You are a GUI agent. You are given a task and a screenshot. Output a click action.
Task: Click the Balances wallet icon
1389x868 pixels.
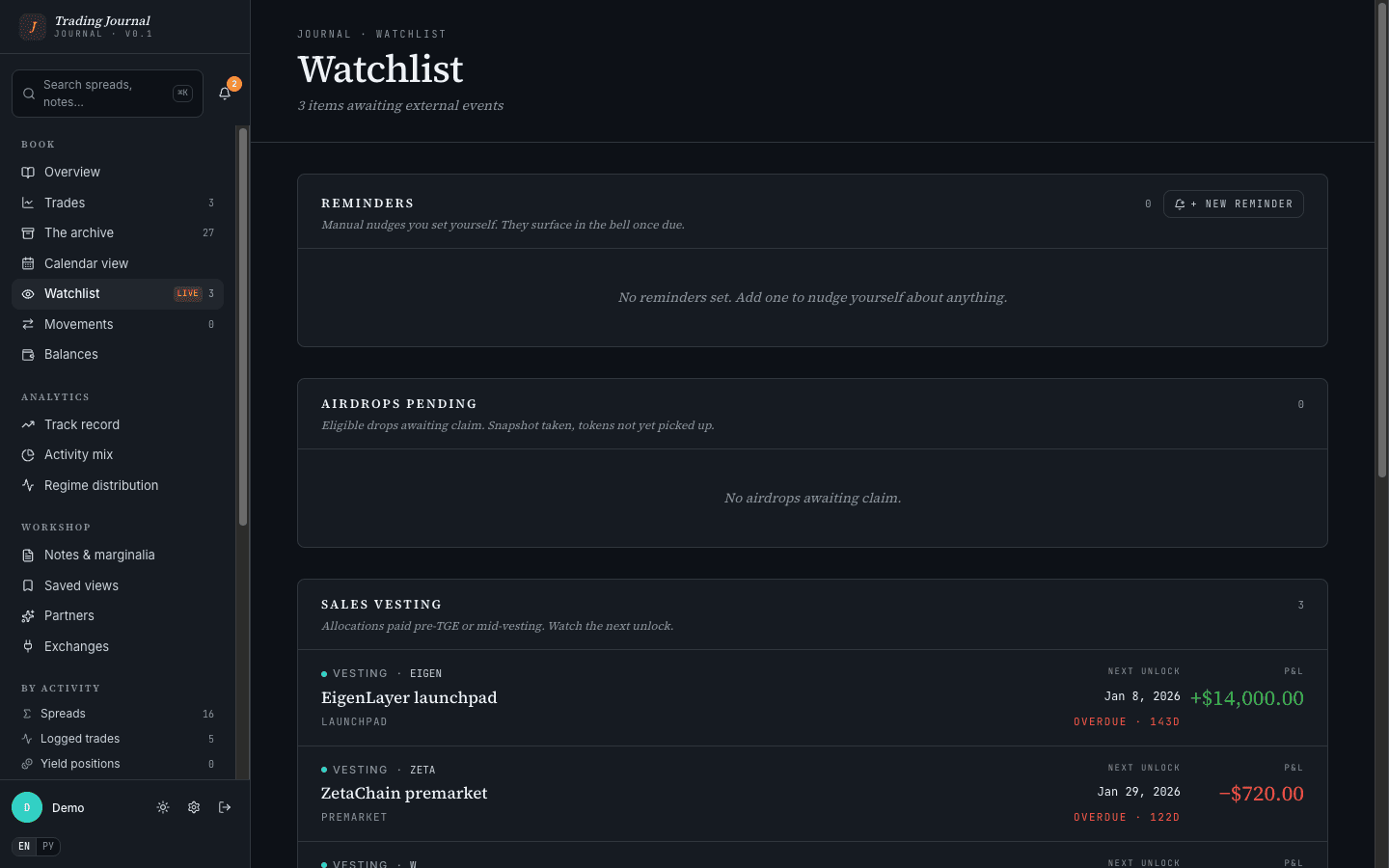point(28,355)
